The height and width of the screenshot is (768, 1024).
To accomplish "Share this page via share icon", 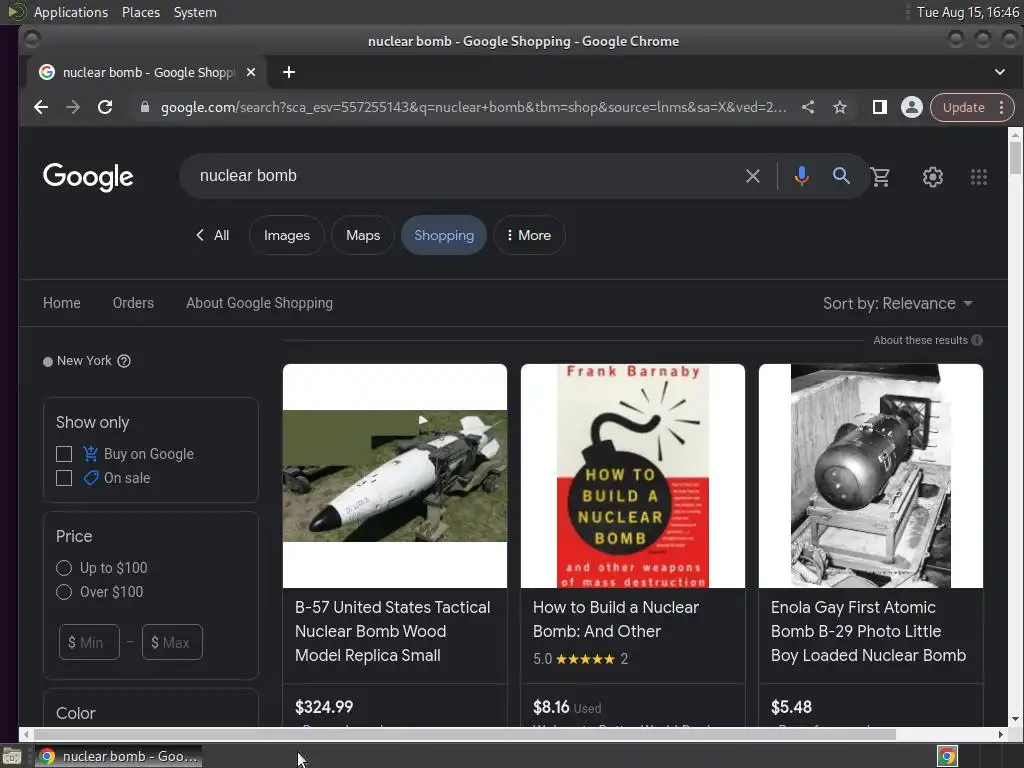I will pos(808,107).
